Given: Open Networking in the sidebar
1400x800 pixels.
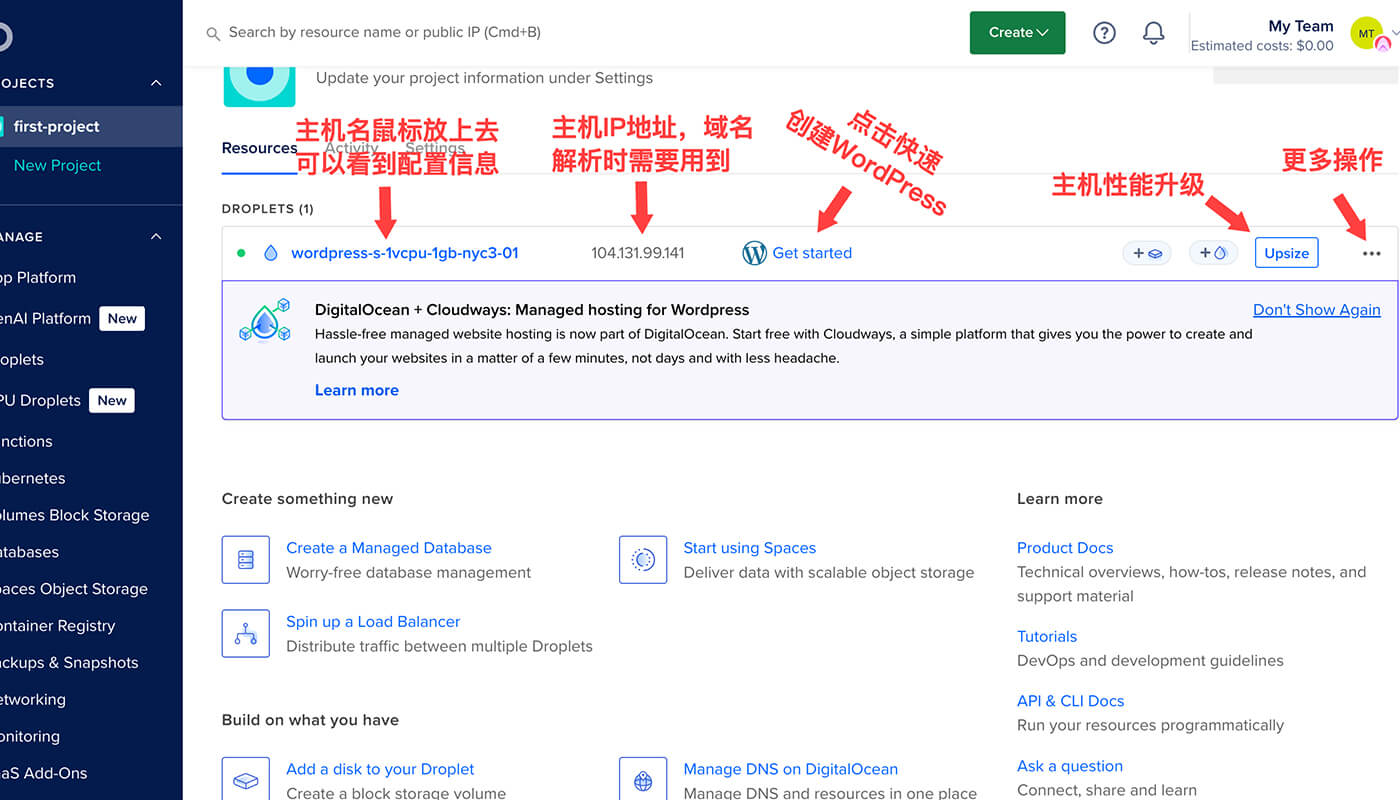Looking at the screenshot, I should pos(33,699).
